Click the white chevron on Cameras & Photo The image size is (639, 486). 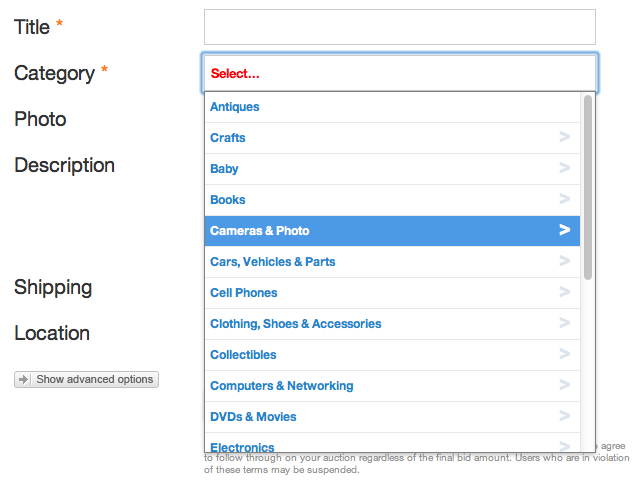(564, 230)
